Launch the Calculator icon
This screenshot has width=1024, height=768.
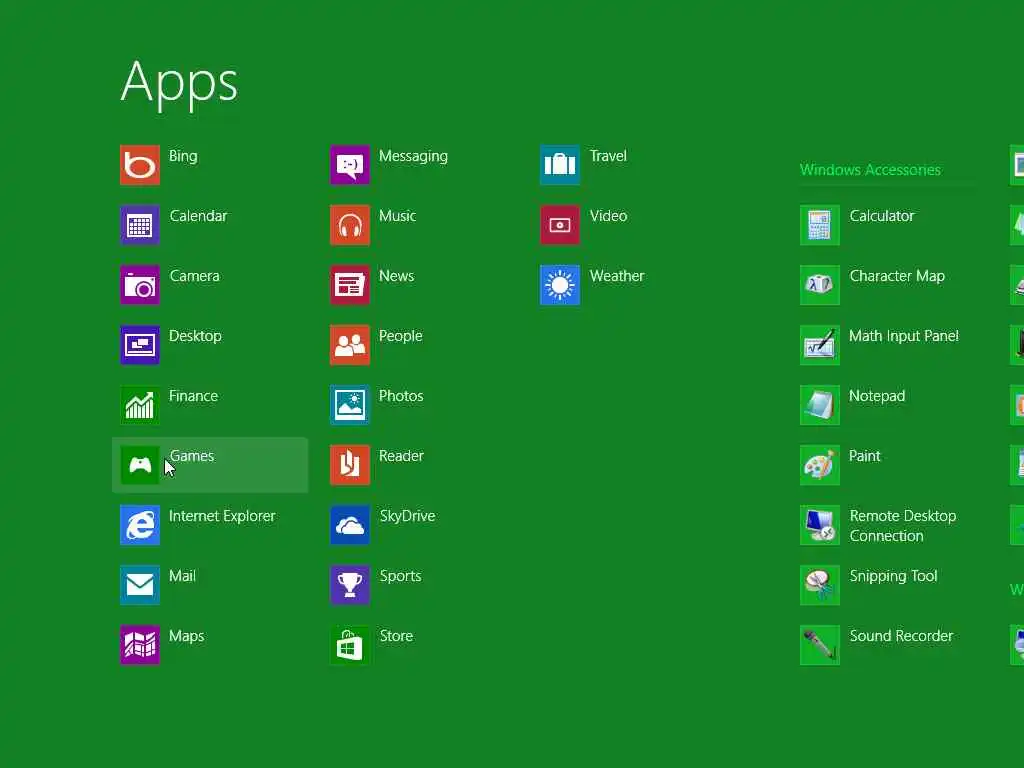(820, 225)
